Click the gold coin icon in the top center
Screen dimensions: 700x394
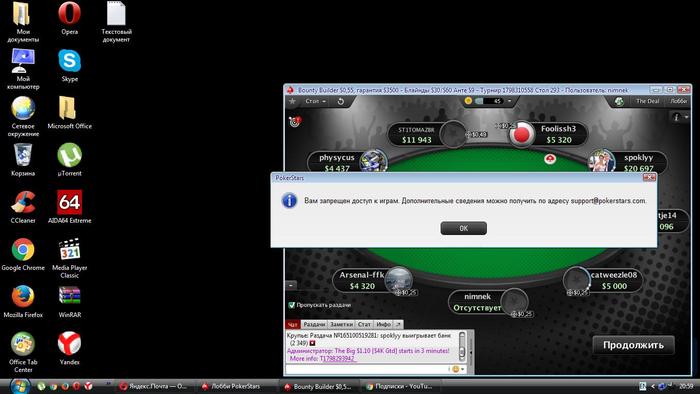468,101
